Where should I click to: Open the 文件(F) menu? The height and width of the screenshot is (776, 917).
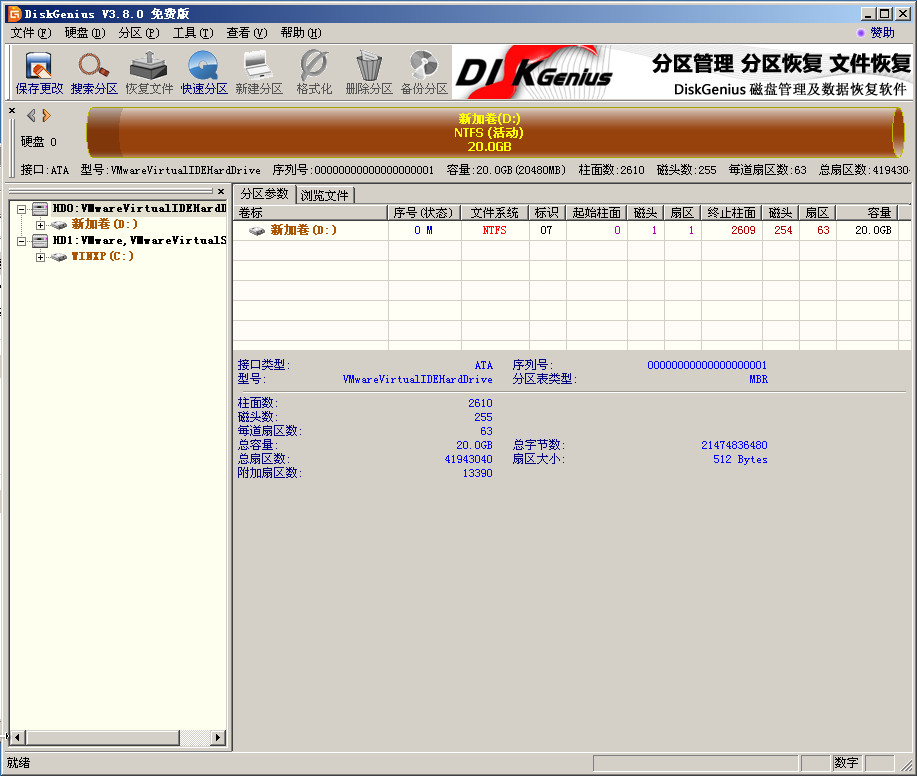[x=31, y=33]
